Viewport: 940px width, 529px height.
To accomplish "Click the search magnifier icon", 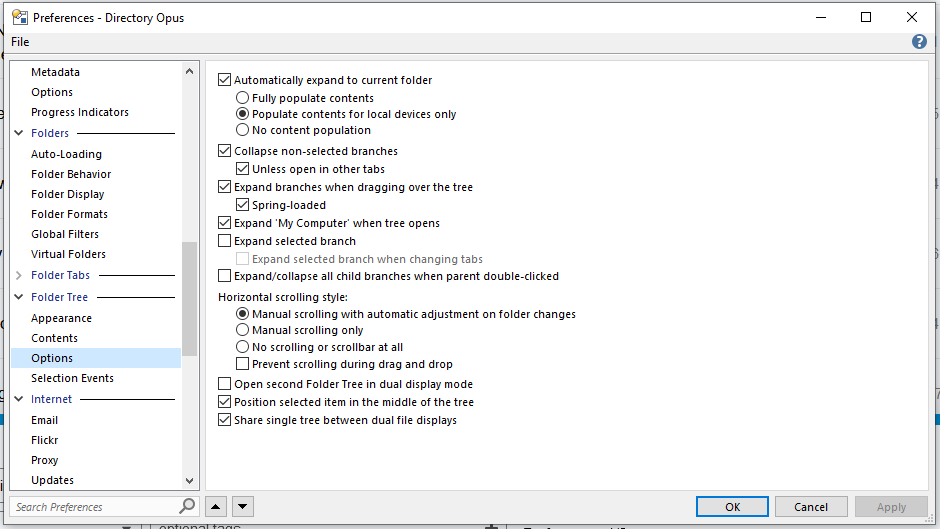I will 187,506.
